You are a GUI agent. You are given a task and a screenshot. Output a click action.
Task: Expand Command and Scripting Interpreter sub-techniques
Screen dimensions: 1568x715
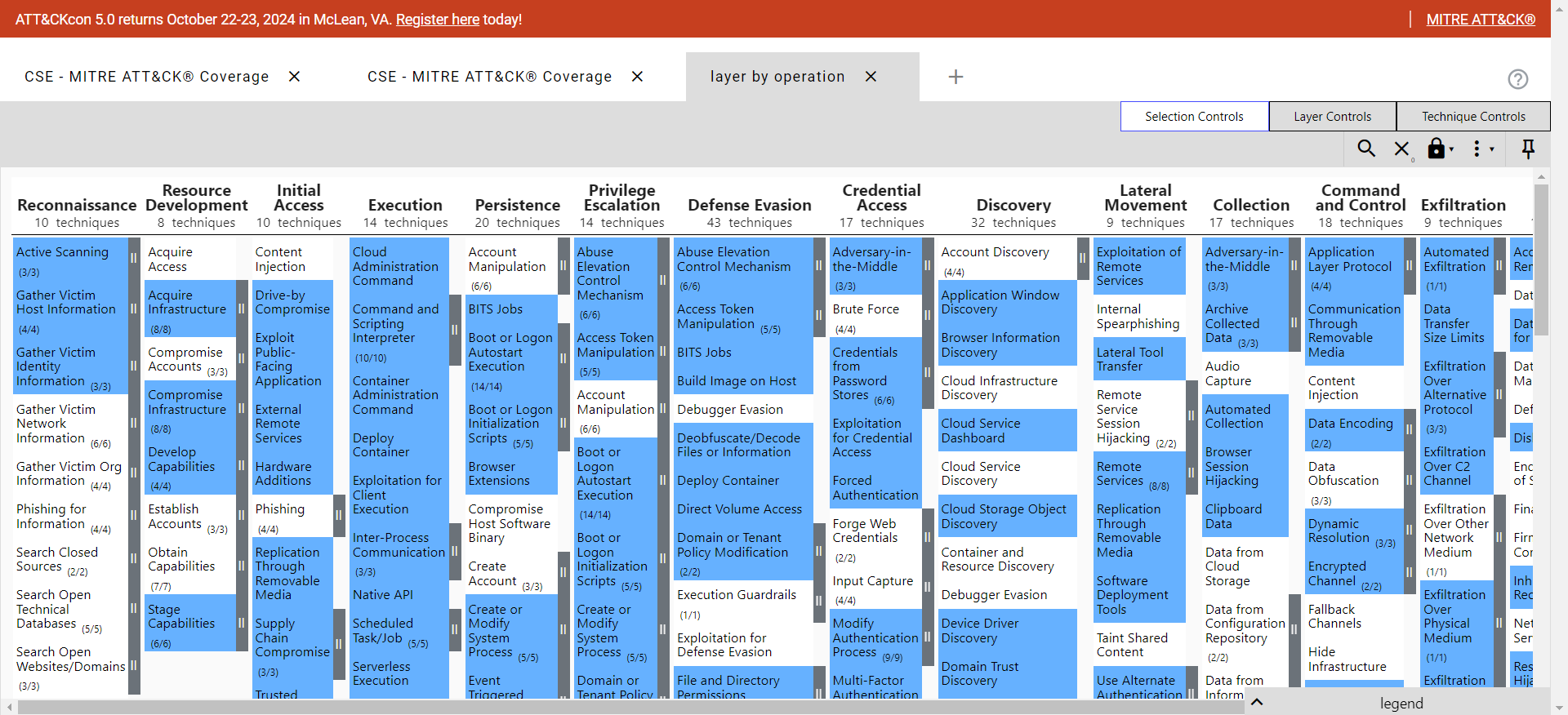tap(455, 330)
